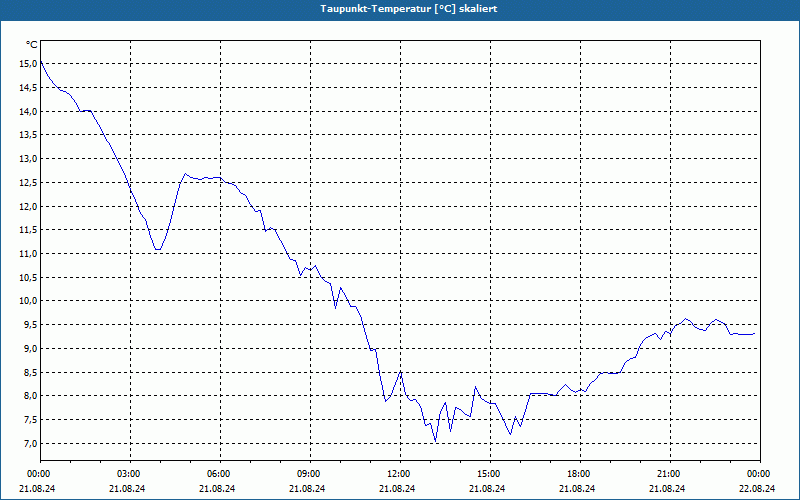The height and width of the screenshot is (500, 800).
Task: Click the 21.08.24 date under 06:00
Action: tap(217, 489)
